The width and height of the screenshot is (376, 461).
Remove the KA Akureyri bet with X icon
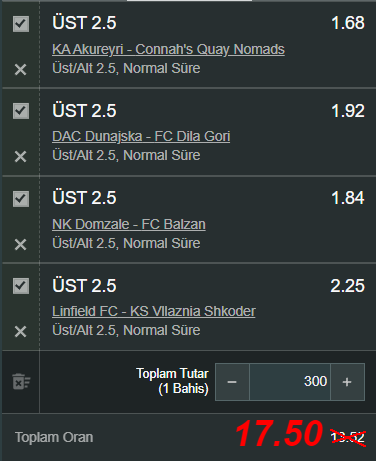21,69
